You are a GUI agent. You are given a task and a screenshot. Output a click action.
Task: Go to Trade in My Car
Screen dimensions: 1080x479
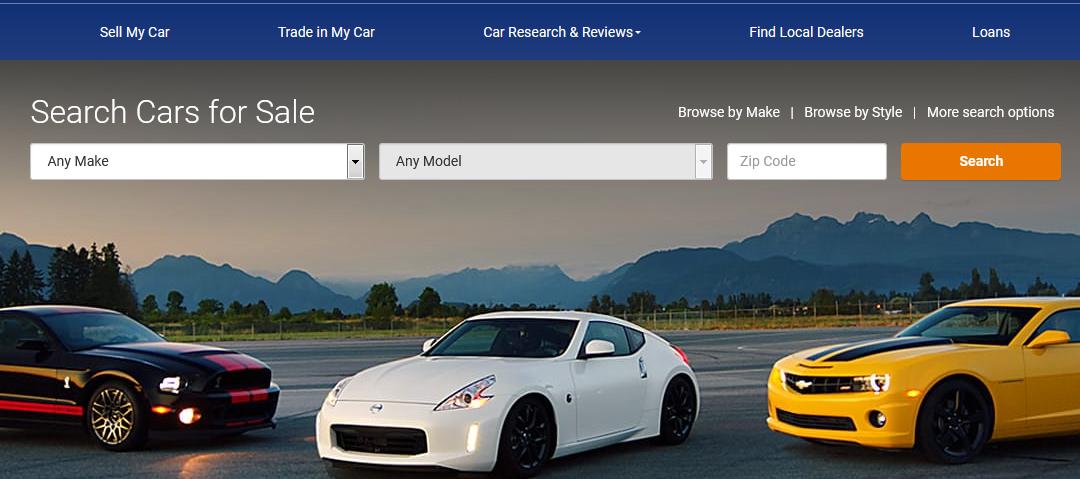[326, 32]
